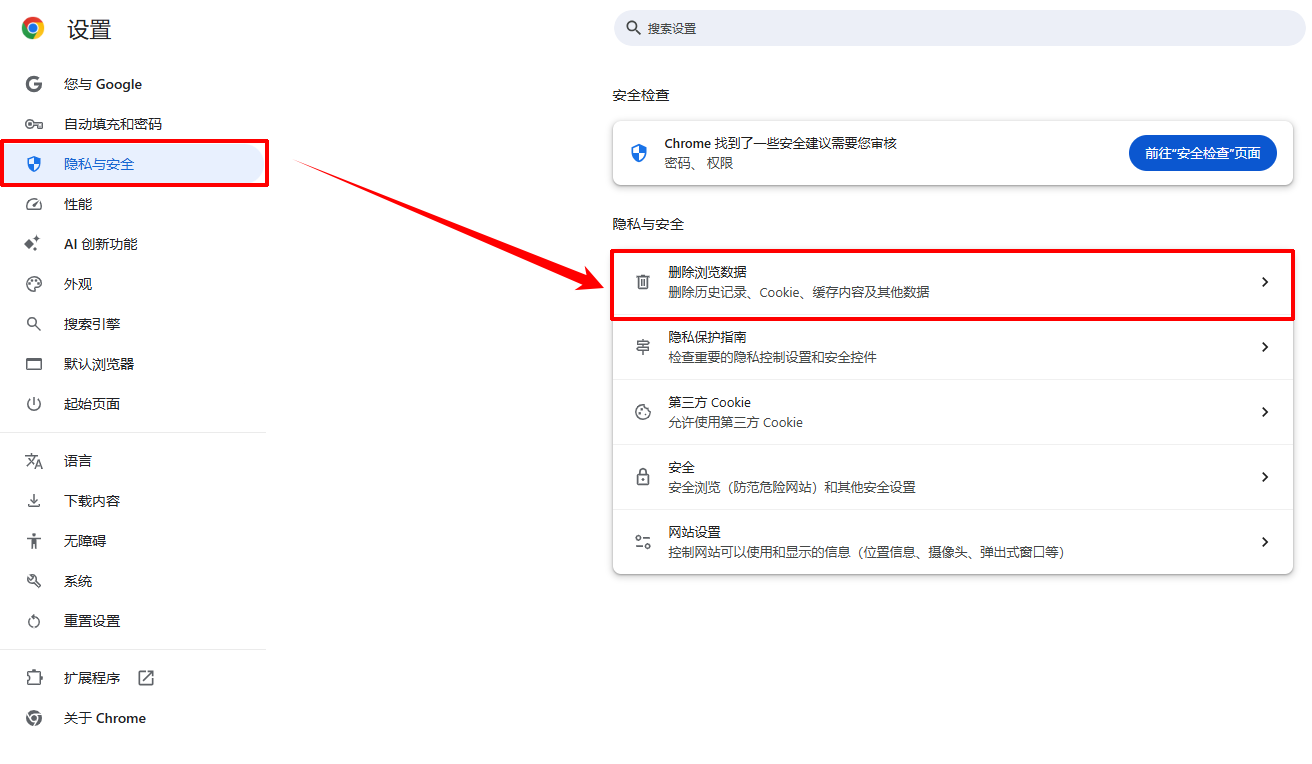Viewport: 1312px width, 764px height.
Task: Click the startup power icon
Action: pyautogui.click(x=34, y=404)
